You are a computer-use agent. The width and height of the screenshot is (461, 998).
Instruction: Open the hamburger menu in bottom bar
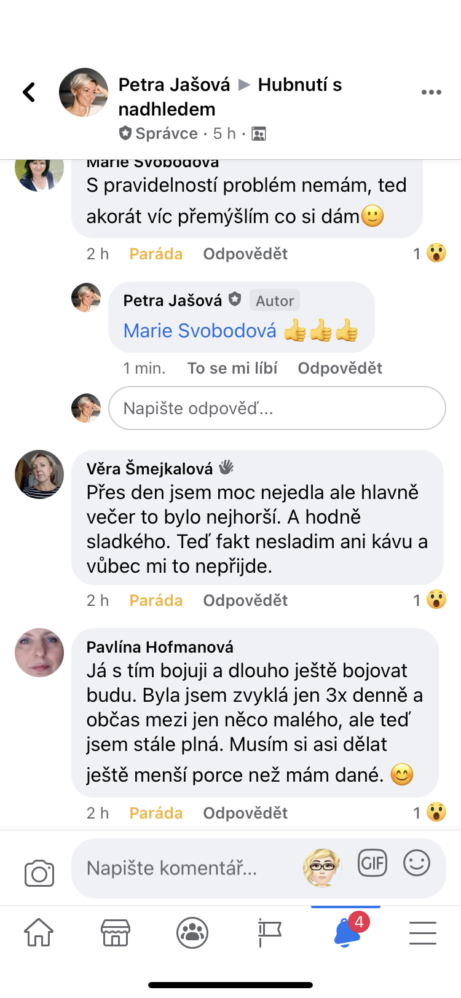(x=423, y=934)
